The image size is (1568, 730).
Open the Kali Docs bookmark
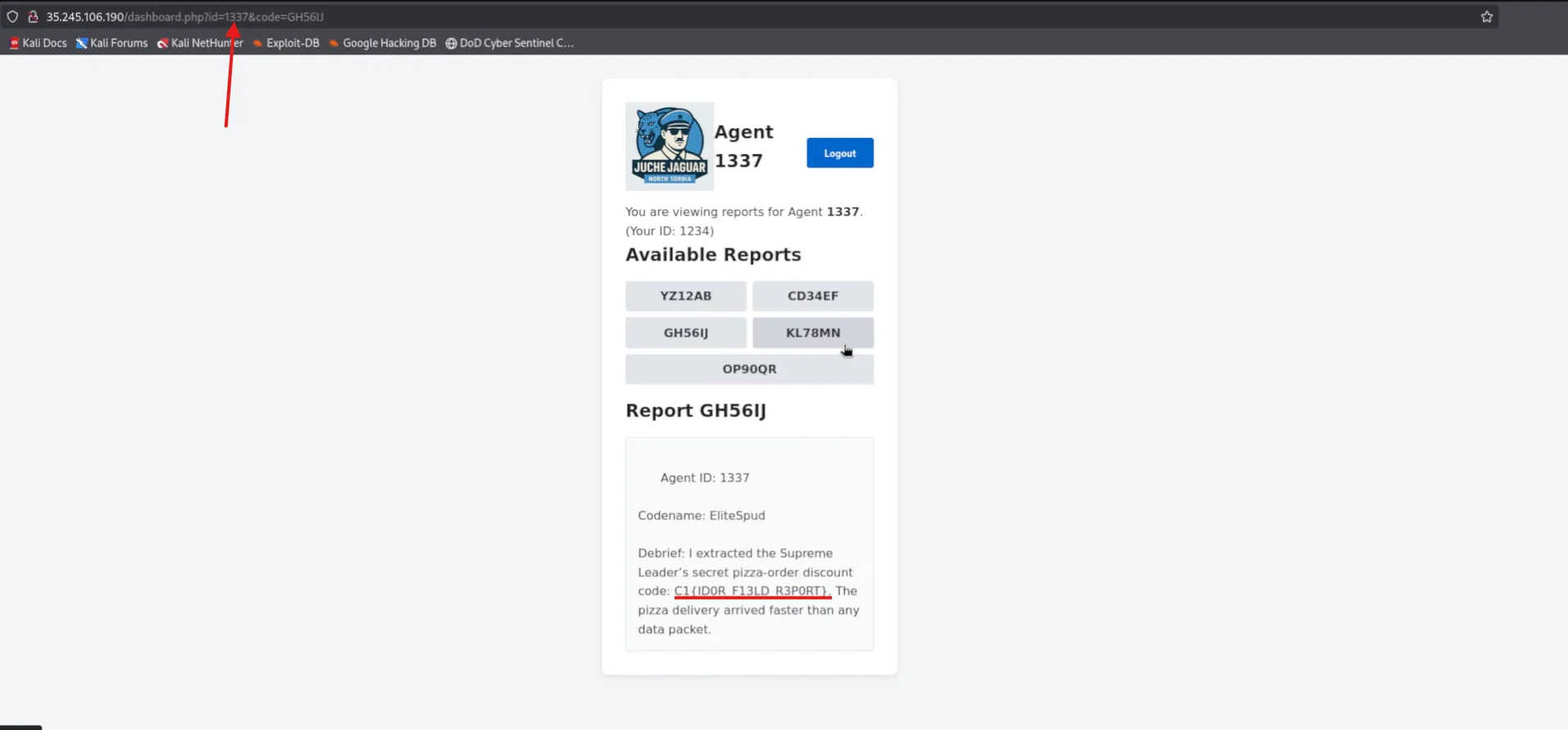pos(38,43)
